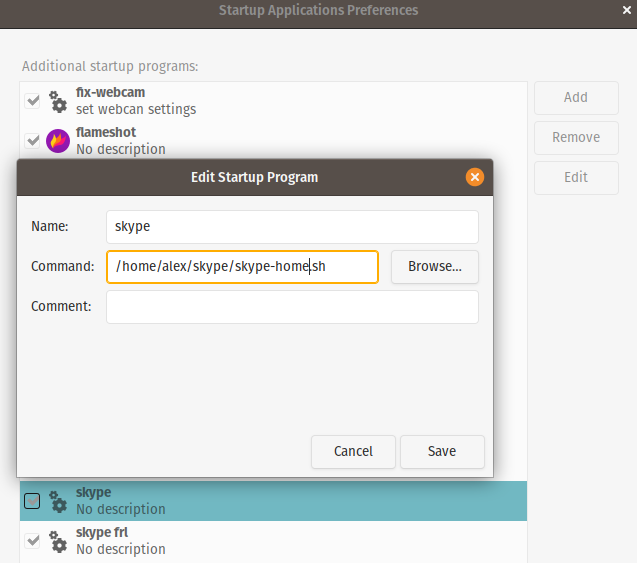Click 'No description' under skype frl
637x563 pixels.
pos(121,549)
